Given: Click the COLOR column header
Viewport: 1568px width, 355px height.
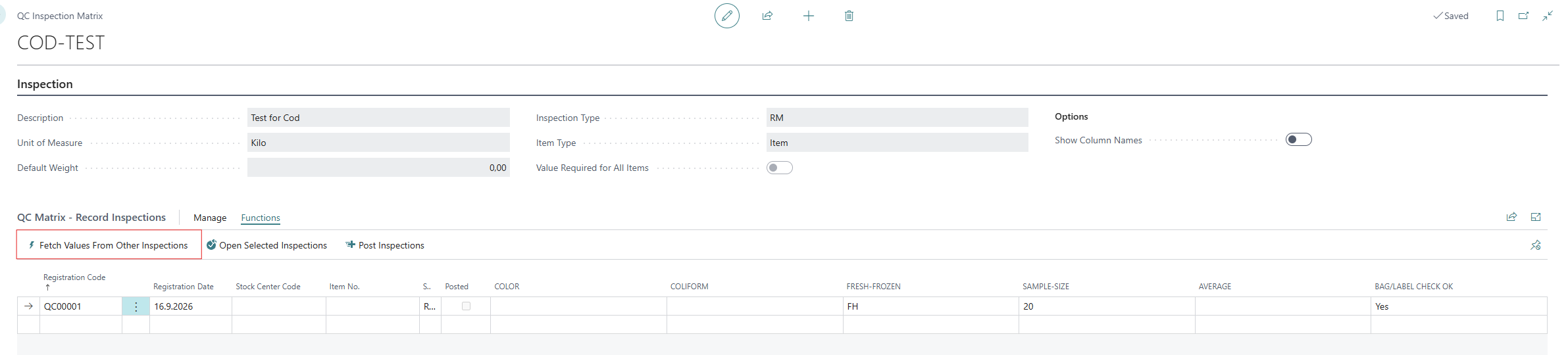Looking at the screenshot, I should tap(507, 287).
